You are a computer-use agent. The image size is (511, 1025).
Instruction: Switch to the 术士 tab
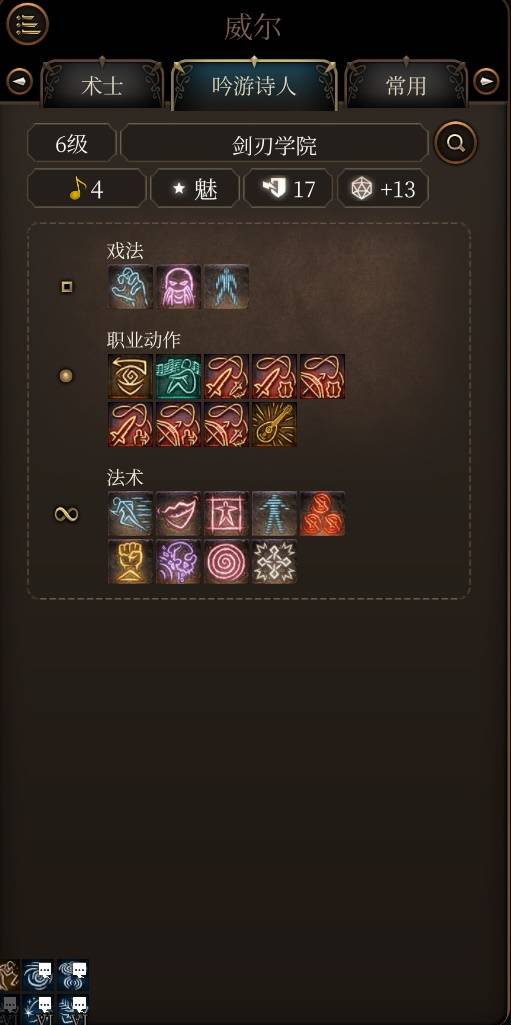pyautogui.click(x=102, y=84)
